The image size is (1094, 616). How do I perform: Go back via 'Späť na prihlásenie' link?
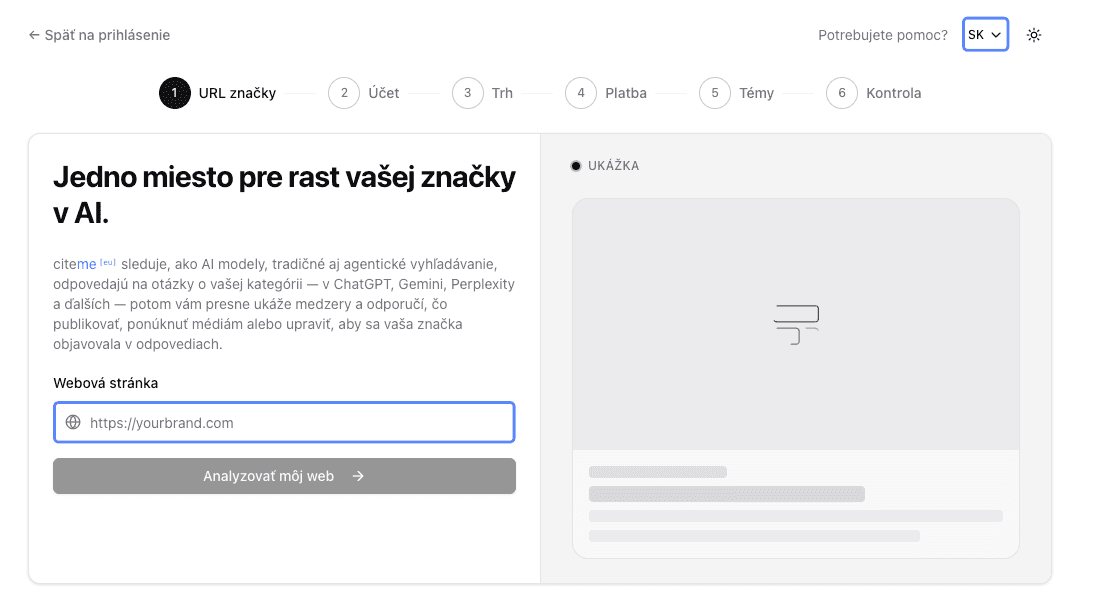(99, 35)
